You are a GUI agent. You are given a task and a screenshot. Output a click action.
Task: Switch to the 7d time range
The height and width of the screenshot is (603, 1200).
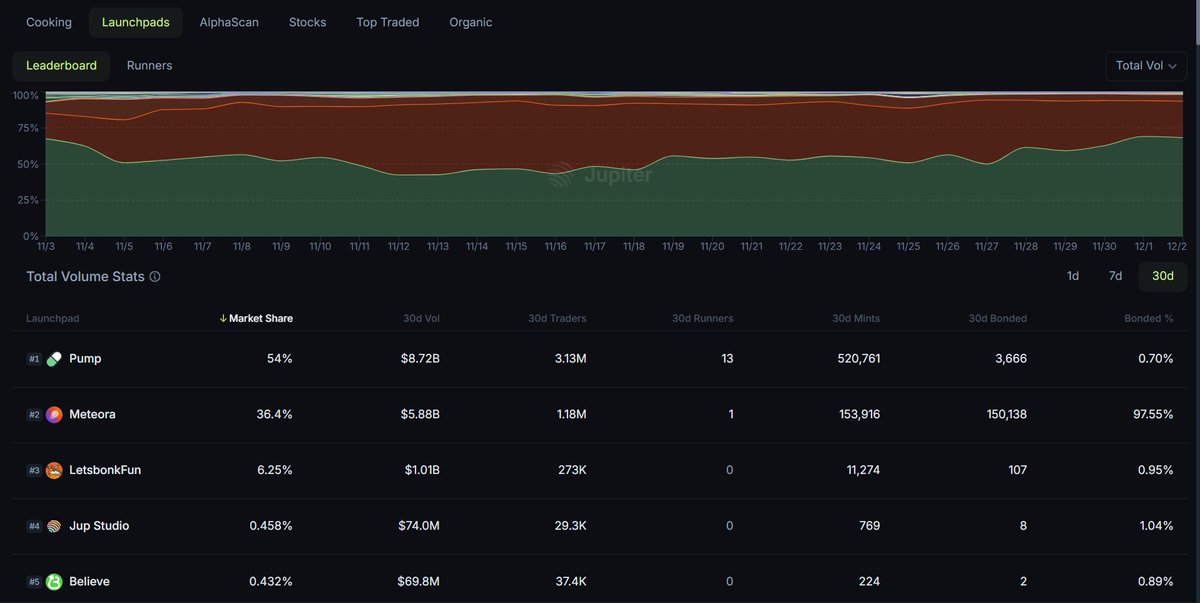tap(1114, 275)
